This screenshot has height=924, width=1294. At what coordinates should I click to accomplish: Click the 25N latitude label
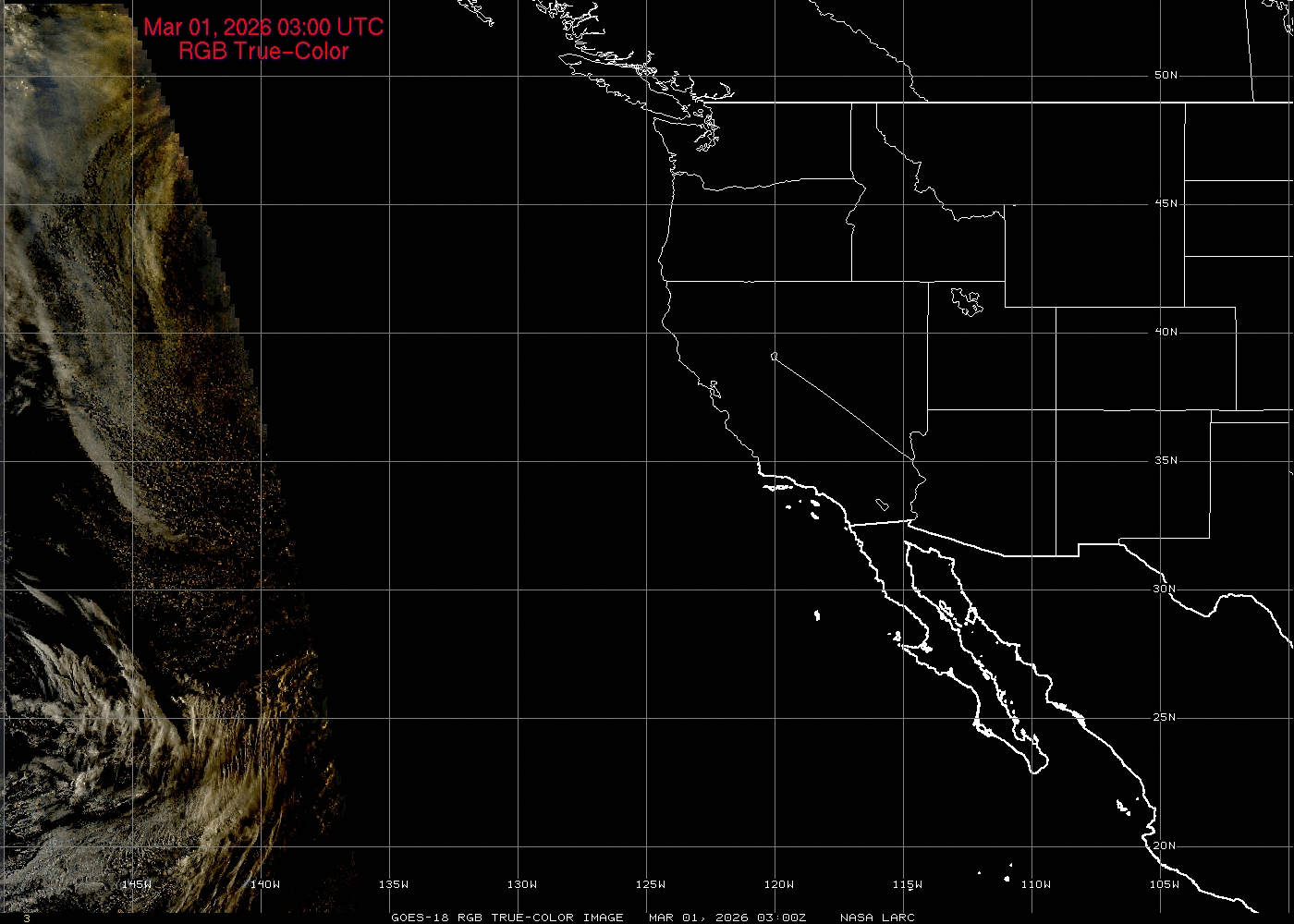point(1164,718)
